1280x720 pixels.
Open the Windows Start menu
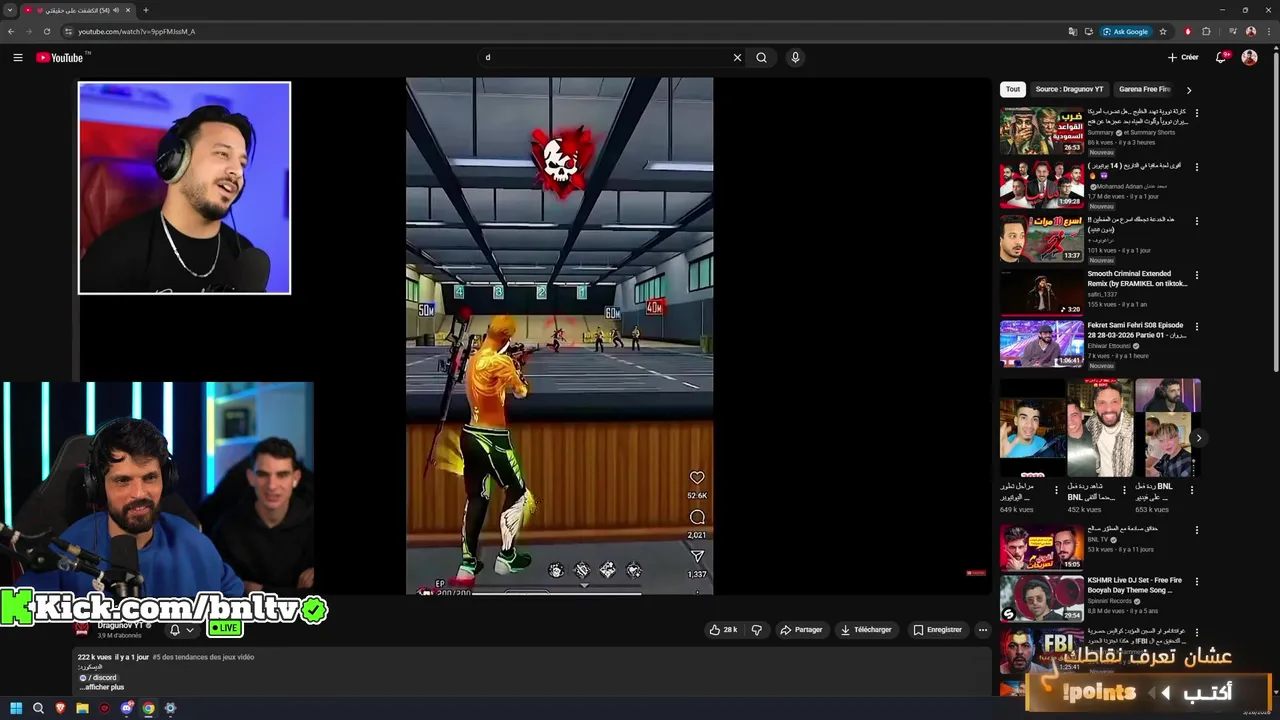tap(16, 708)
